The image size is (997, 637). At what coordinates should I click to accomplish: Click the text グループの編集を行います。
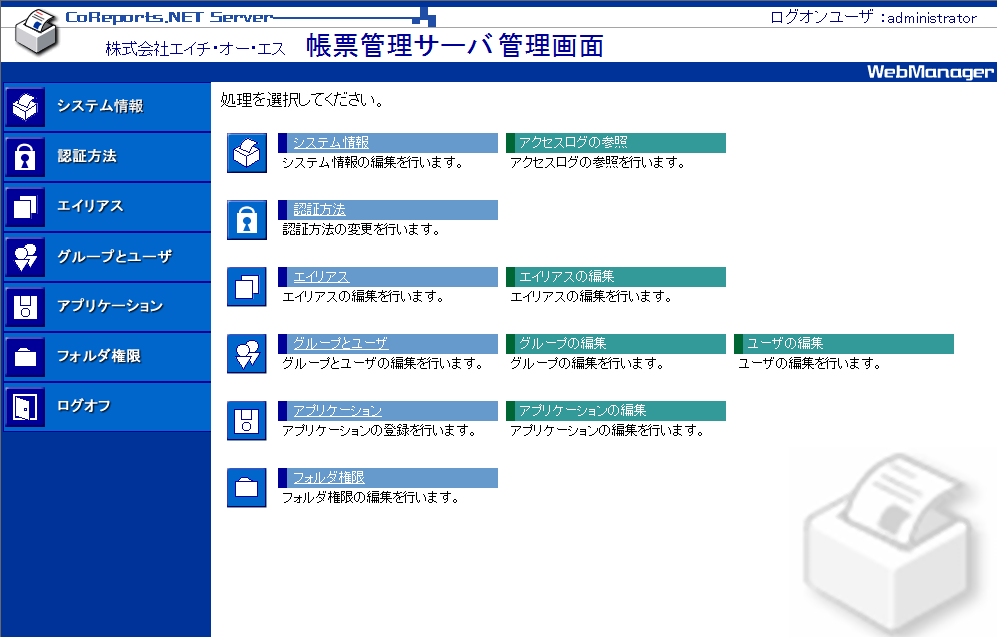tap(588, 364)
